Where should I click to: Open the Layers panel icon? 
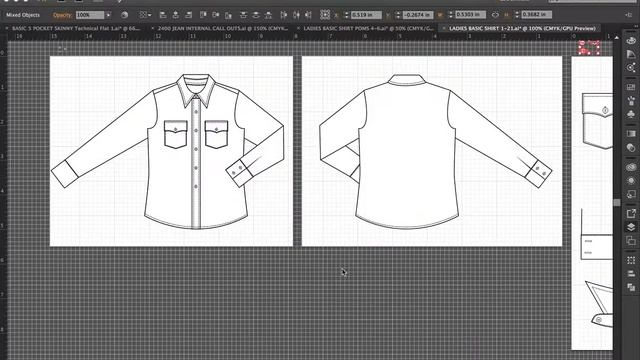631,227
